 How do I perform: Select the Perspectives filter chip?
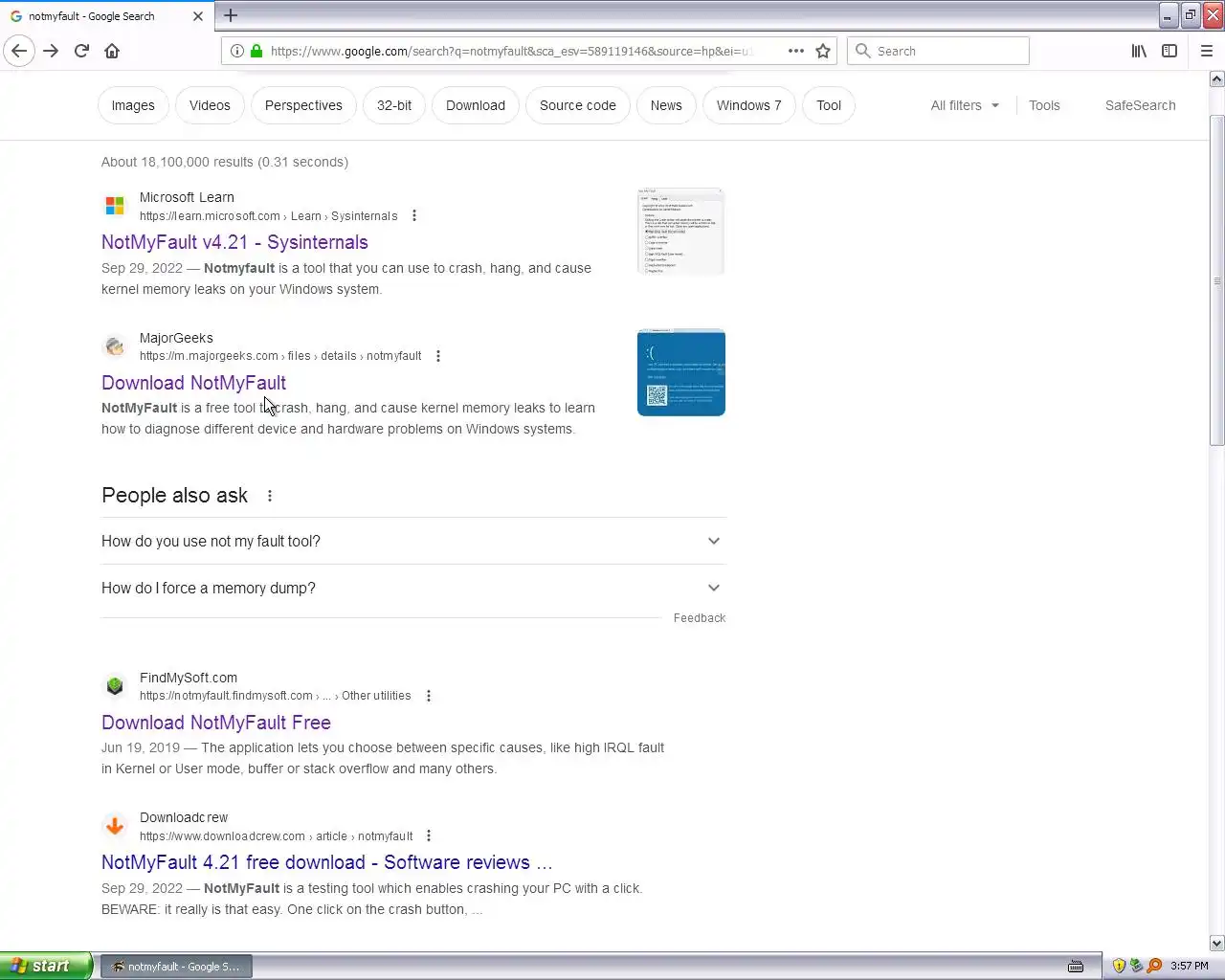click(303, 105)
